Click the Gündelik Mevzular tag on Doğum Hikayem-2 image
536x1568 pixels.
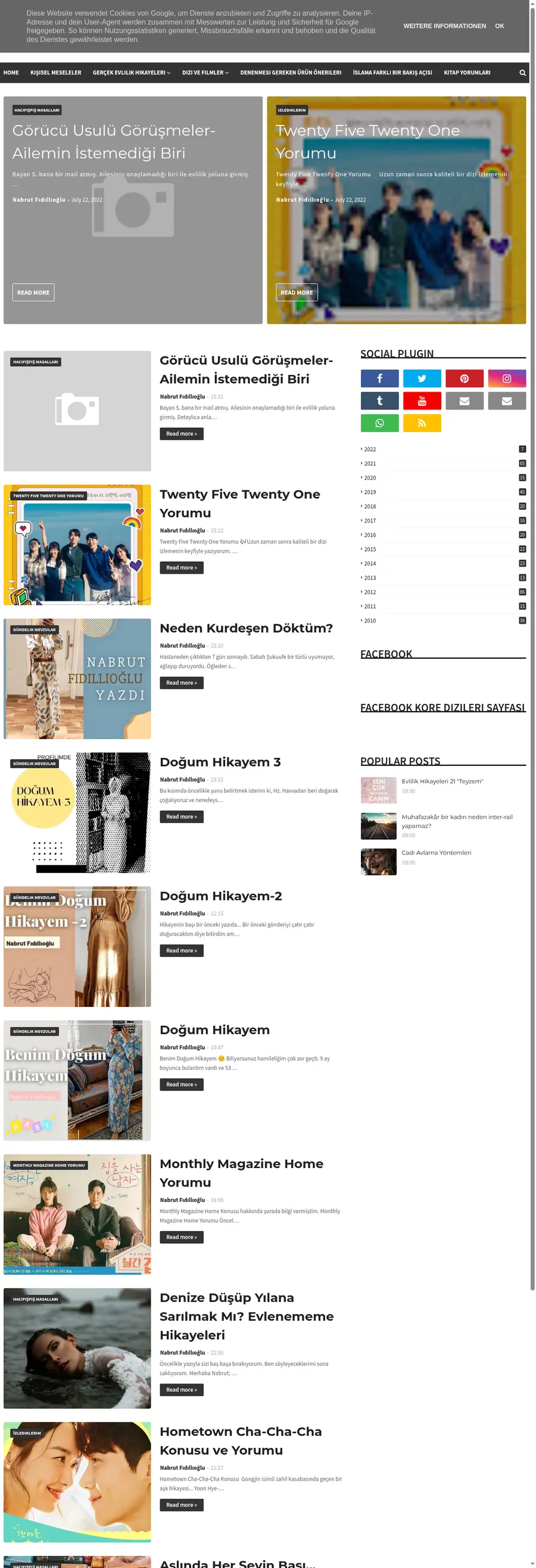coord(34,897)
